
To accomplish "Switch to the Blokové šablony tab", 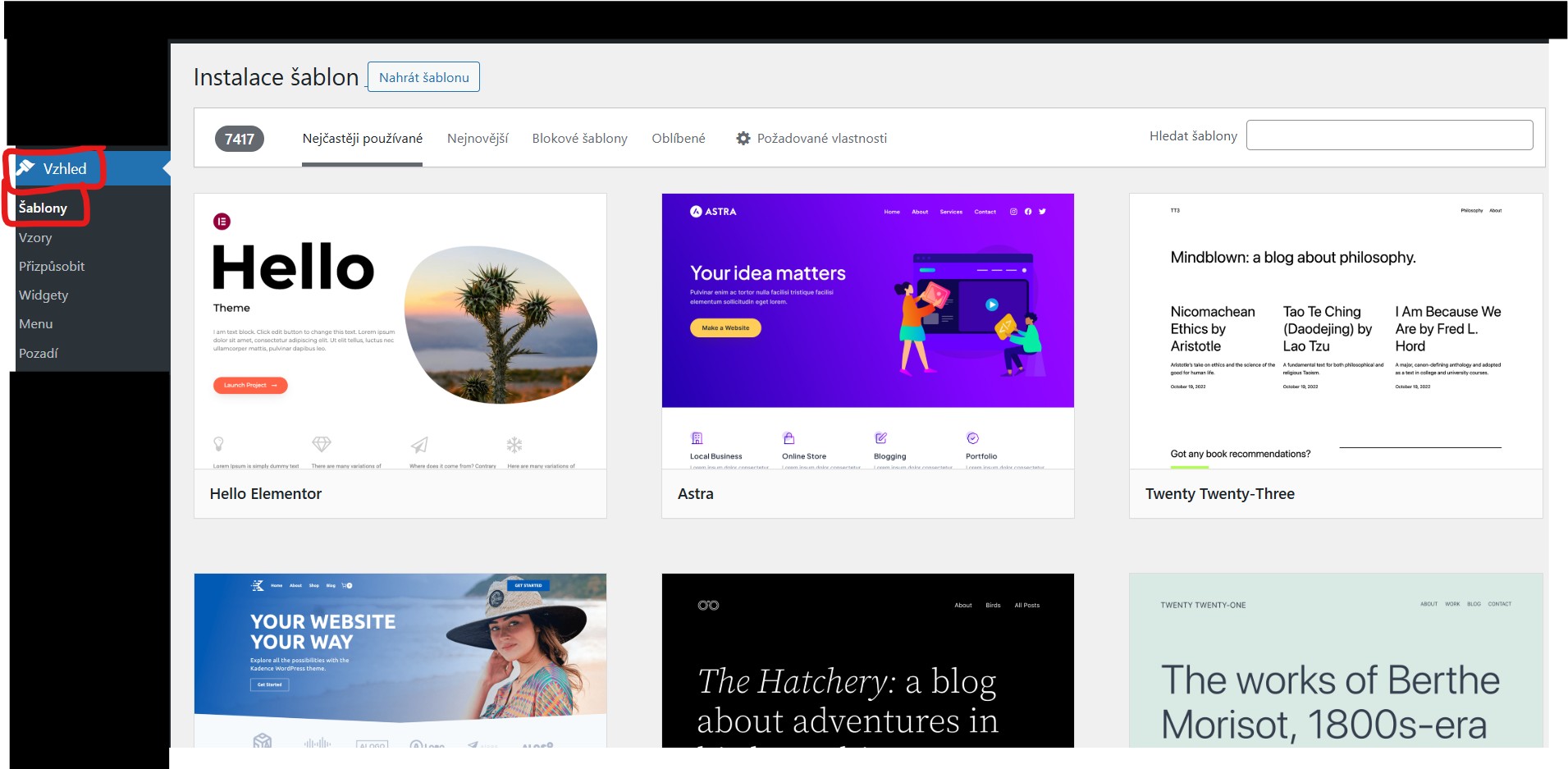I will coord(579,139).
